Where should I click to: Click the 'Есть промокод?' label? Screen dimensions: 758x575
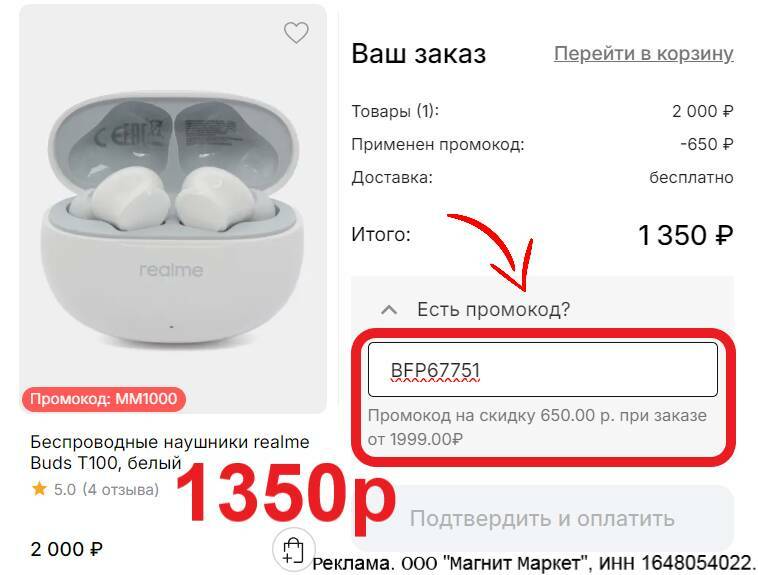[x=494, y=310]
